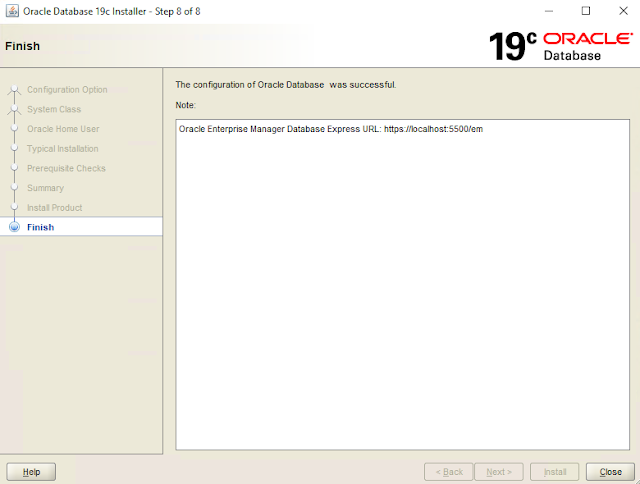Close the window with the title bar X
This screenshot has height=484, width=640.
click(623, 11)
